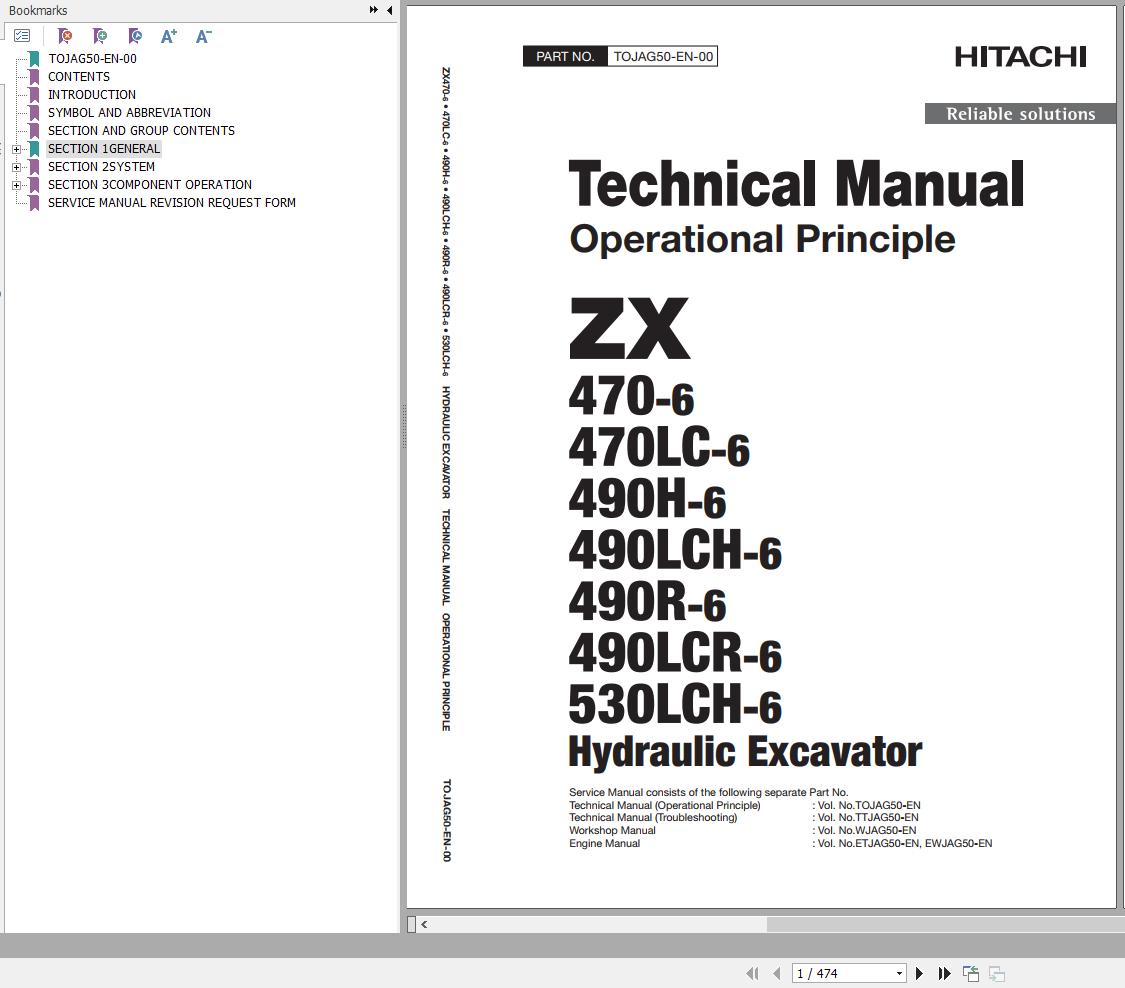This screenshot has height=988, width=1125.
Task: Click the splitter handle between panels
Action: pos(404,427)
